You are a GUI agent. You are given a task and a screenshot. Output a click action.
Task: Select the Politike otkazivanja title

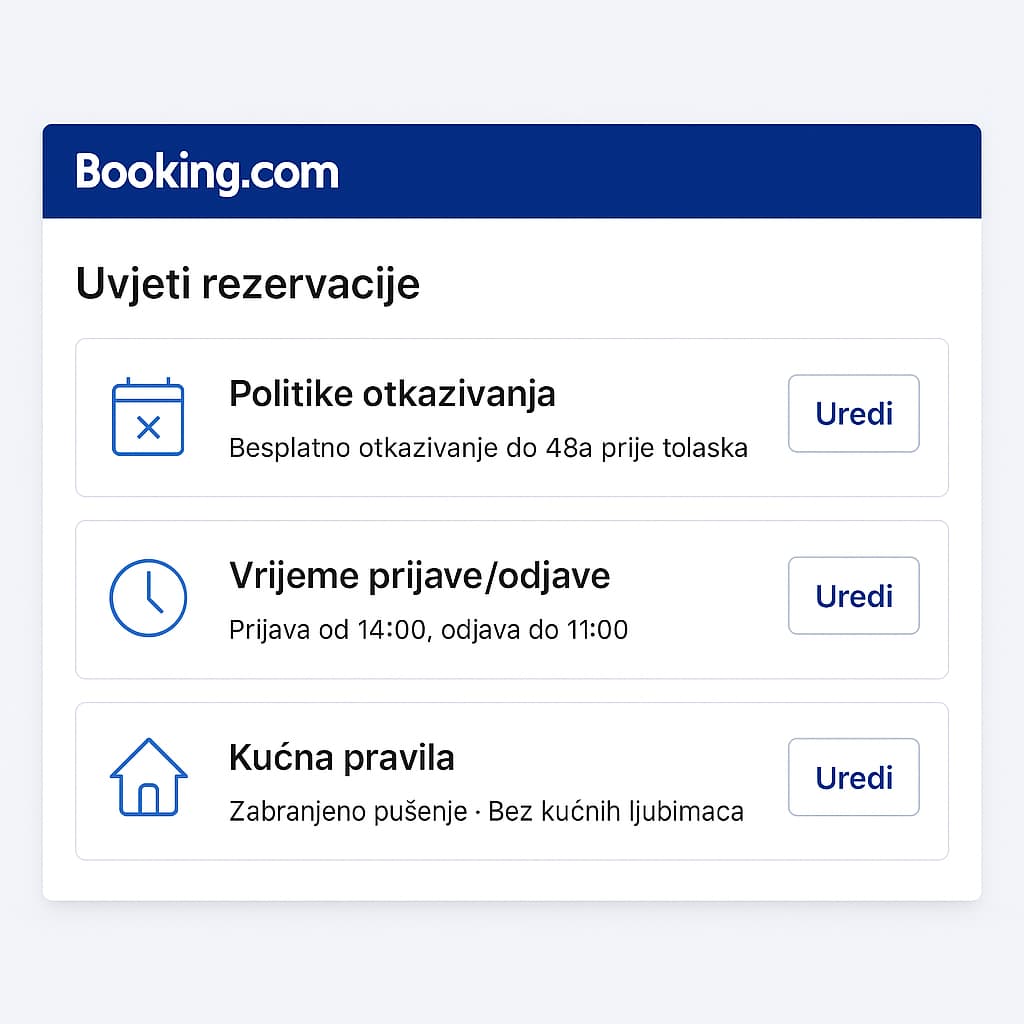[x=392, y=393]
